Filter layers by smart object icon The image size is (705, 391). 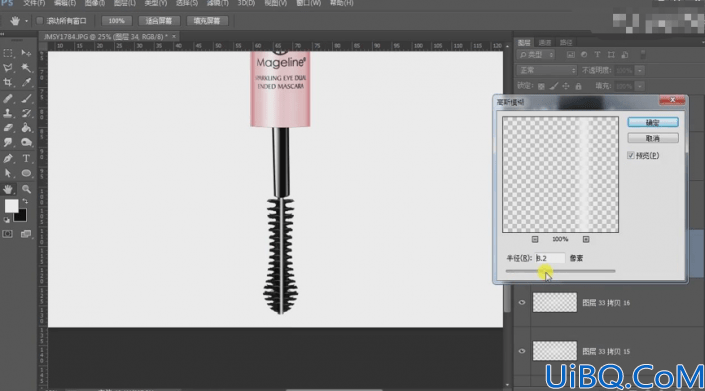pos(625,55)
